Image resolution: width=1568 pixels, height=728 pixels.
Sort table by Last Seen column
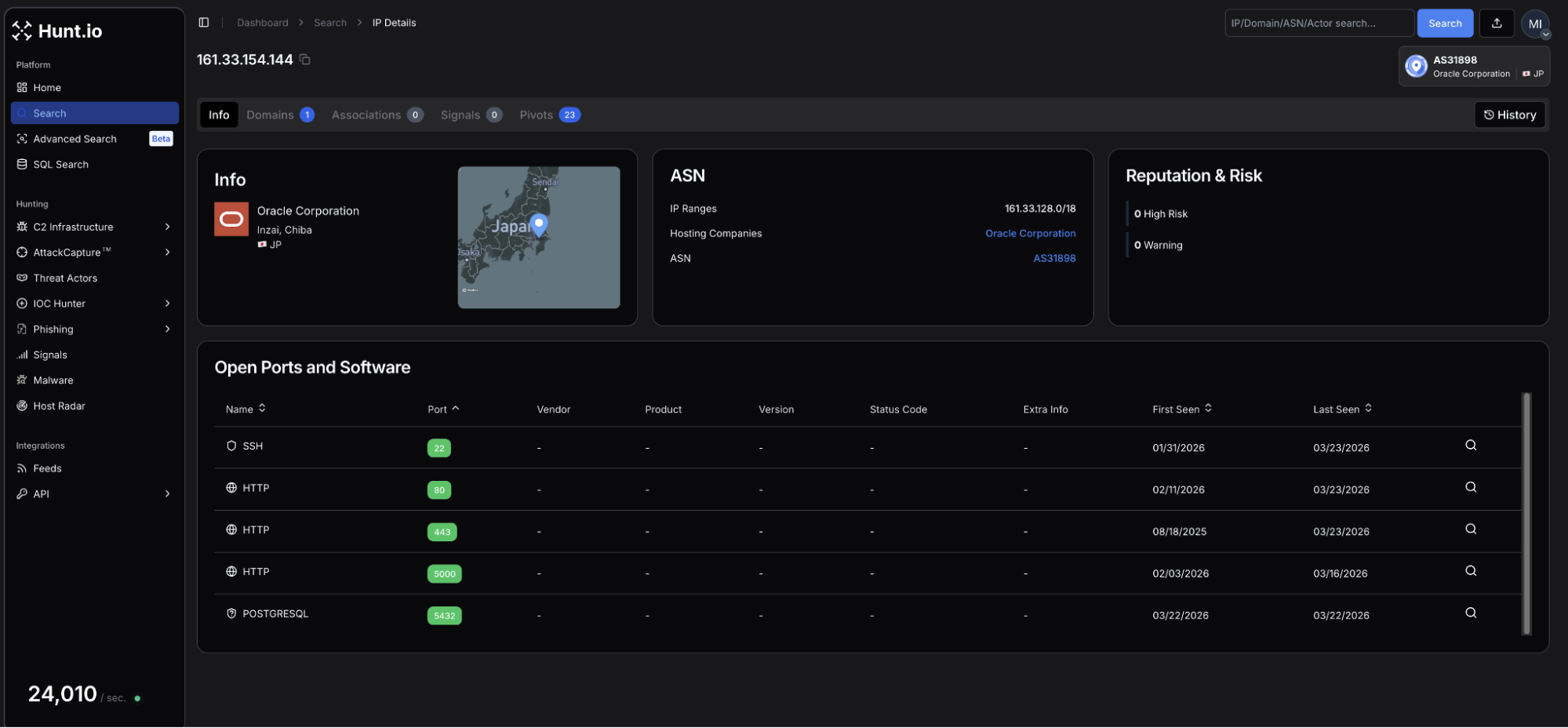click(1341, 409)
